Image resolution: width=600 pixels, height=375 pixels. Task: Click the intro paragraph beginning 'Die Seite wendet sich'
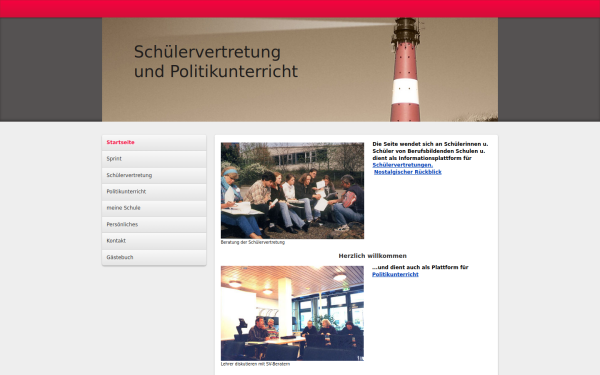pos(430,151)
